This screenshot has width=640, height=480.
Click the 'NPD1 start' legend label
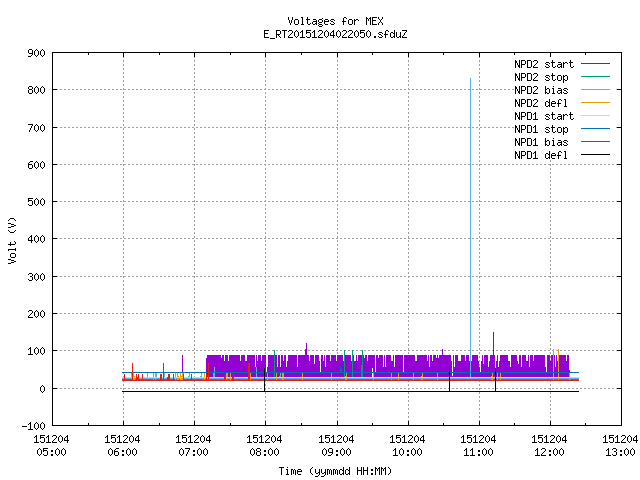click(x=544, y=116)
